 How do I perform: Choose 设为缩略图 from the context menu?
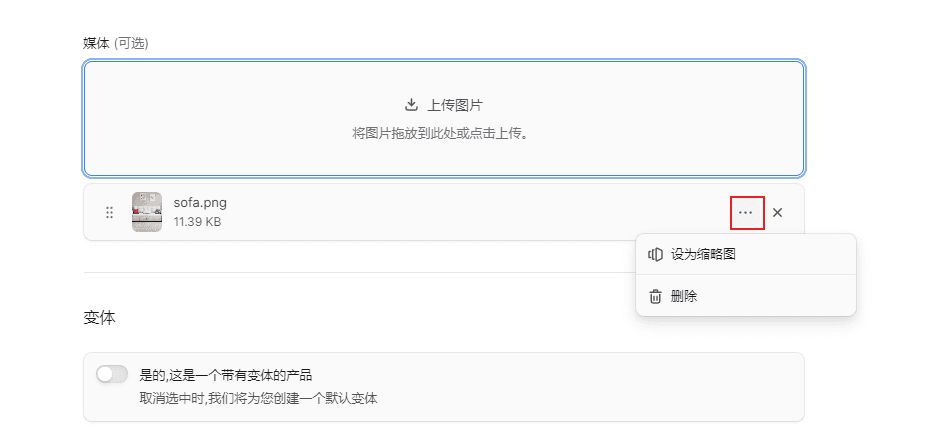click(x=704, y=254)
